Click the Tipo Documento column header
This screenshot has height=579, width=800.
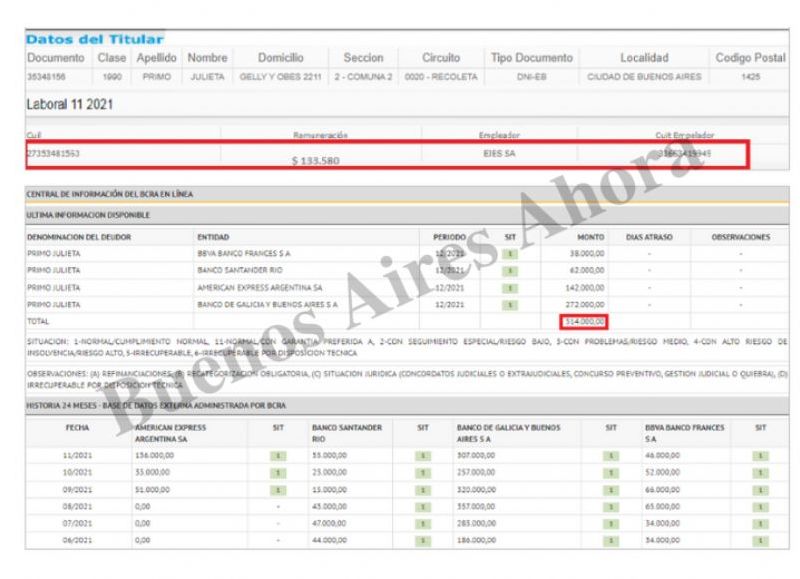click(x=532, y=58)
